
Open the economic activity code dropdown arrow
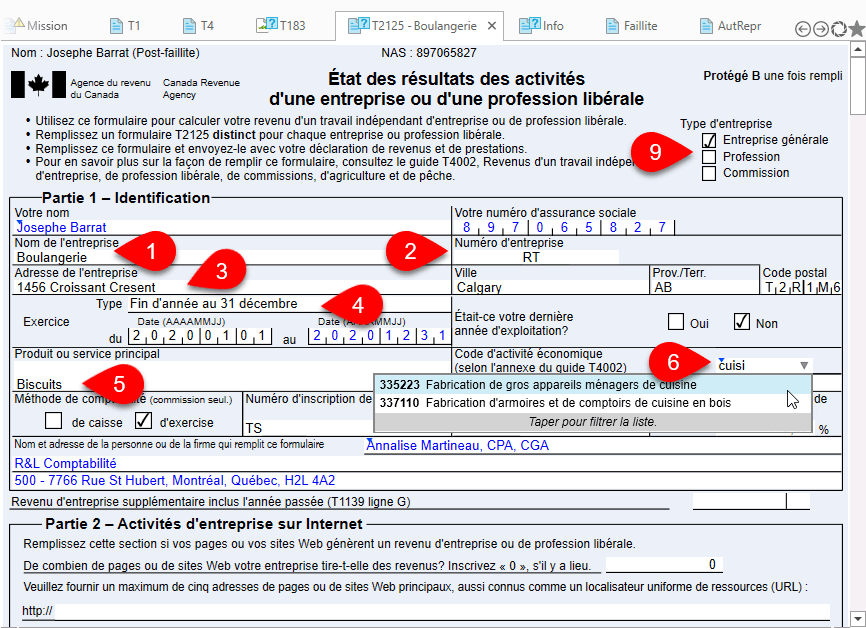804,366
